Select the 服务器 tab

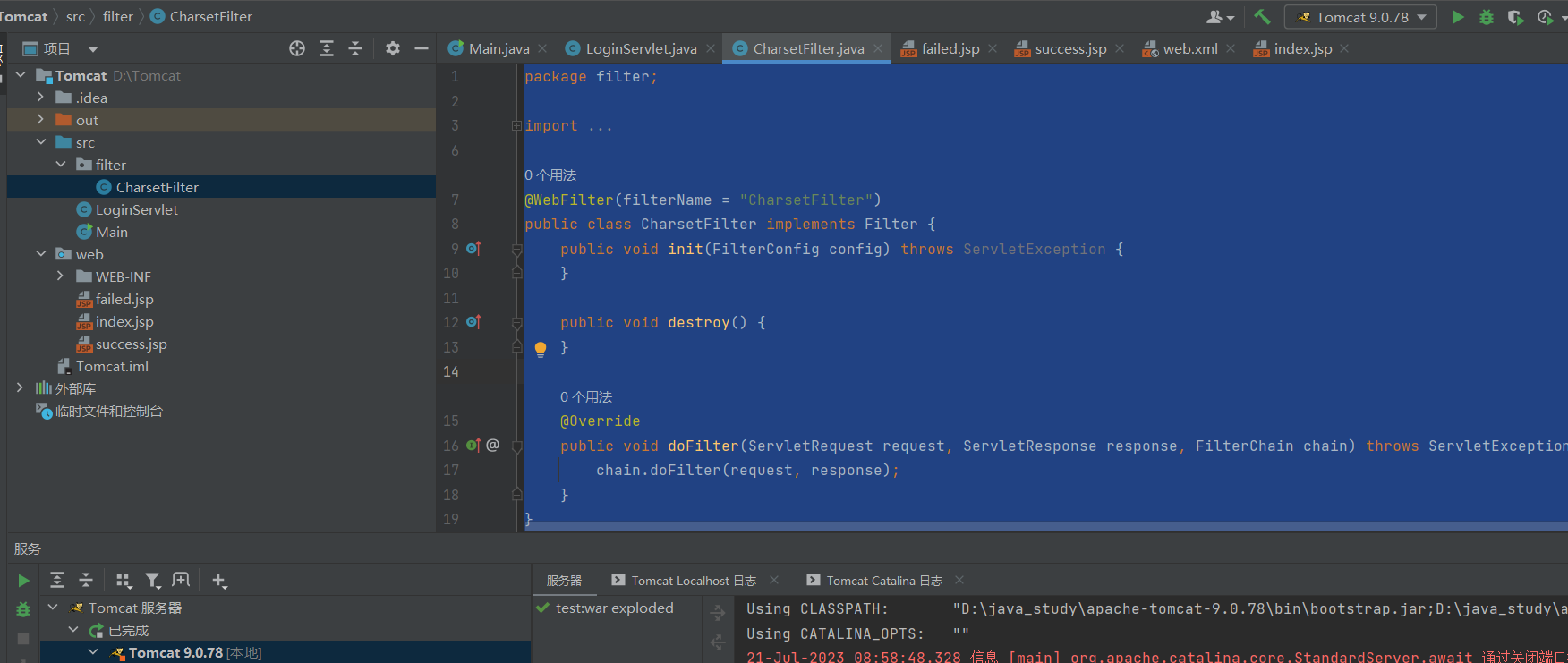pos(564,581)
